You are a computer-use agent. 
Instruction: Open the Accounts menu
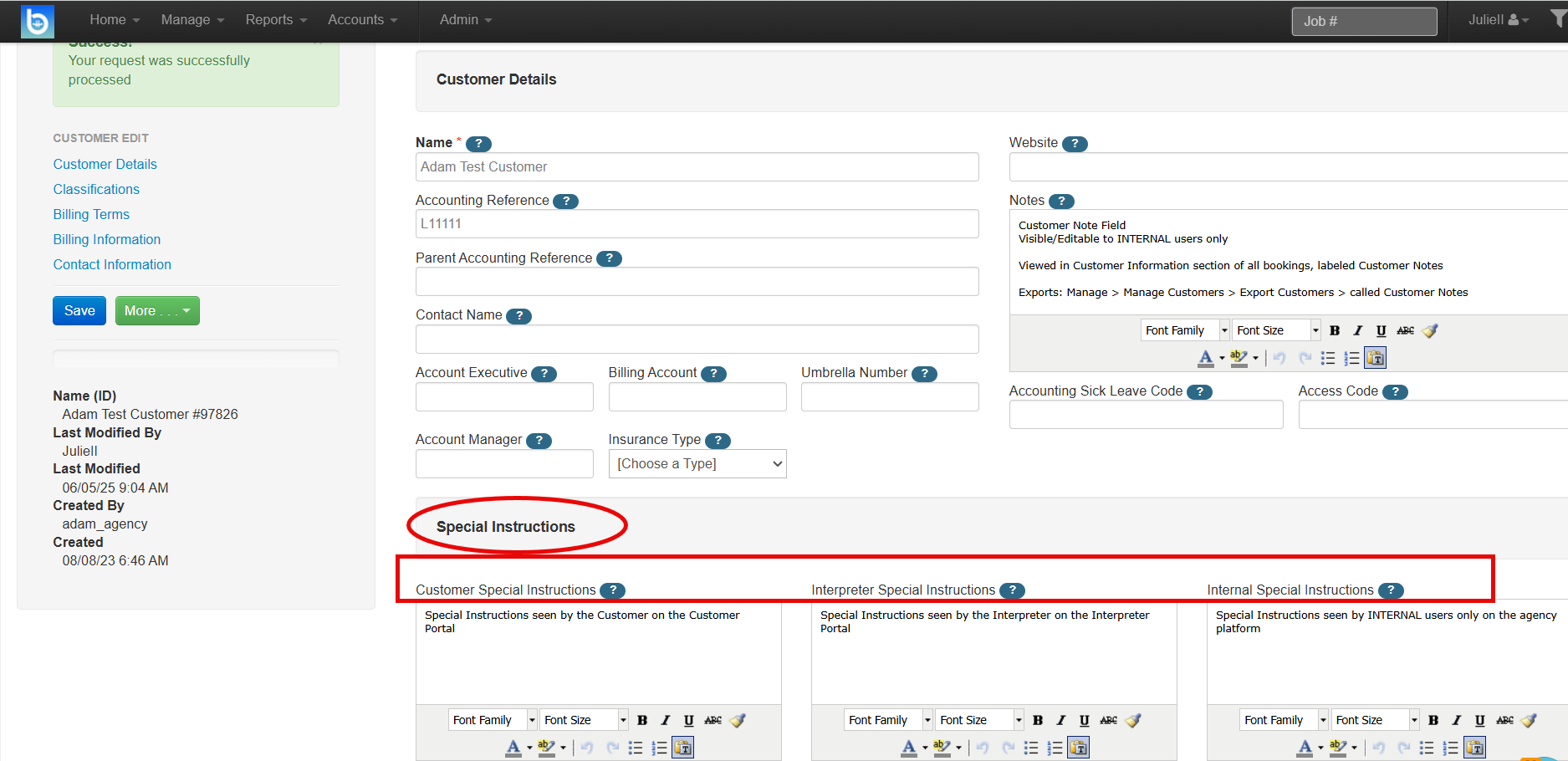click(x=362, y=20)
